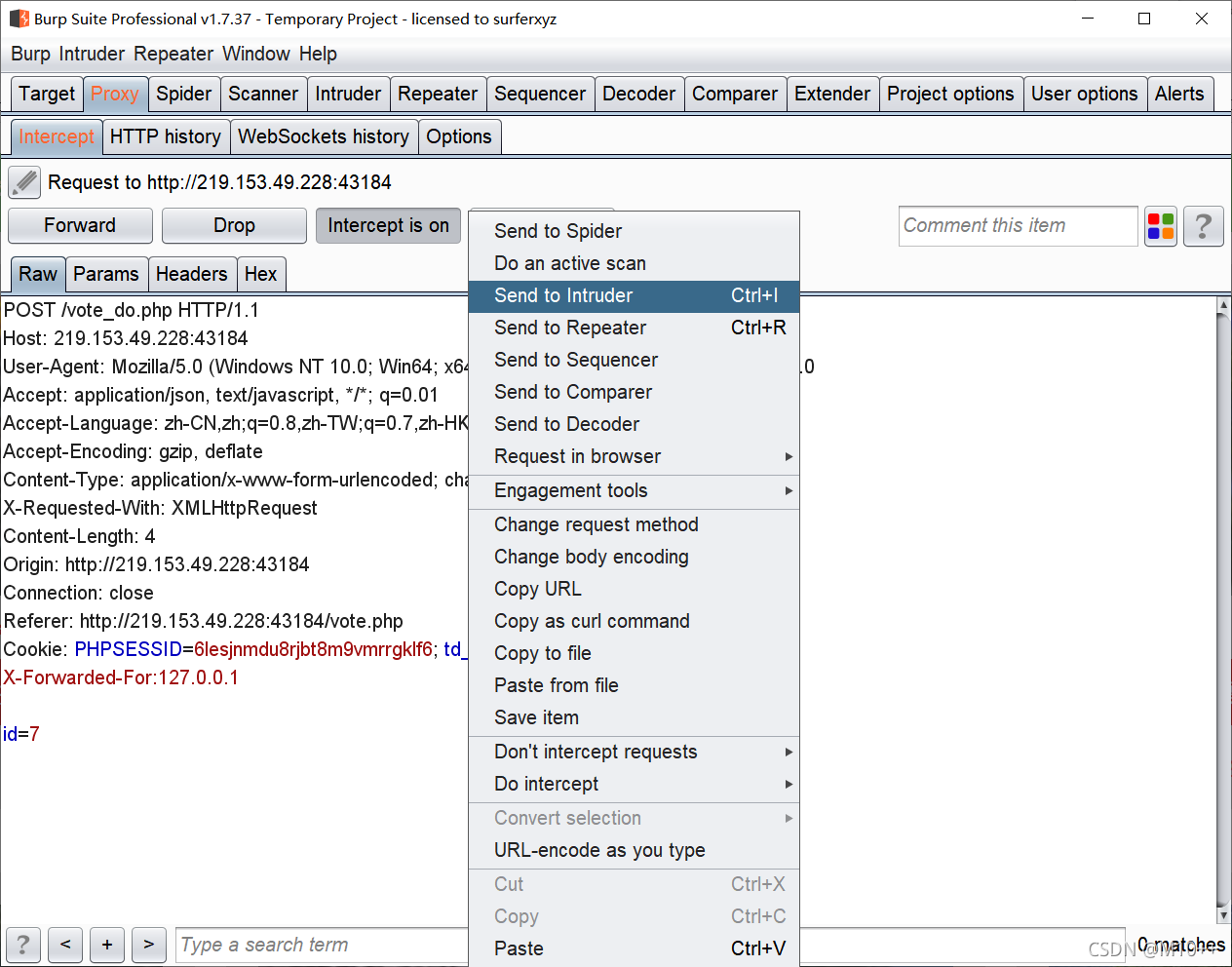Click the Drop button
Screen dimensions: 1232x967
[234, 225]
